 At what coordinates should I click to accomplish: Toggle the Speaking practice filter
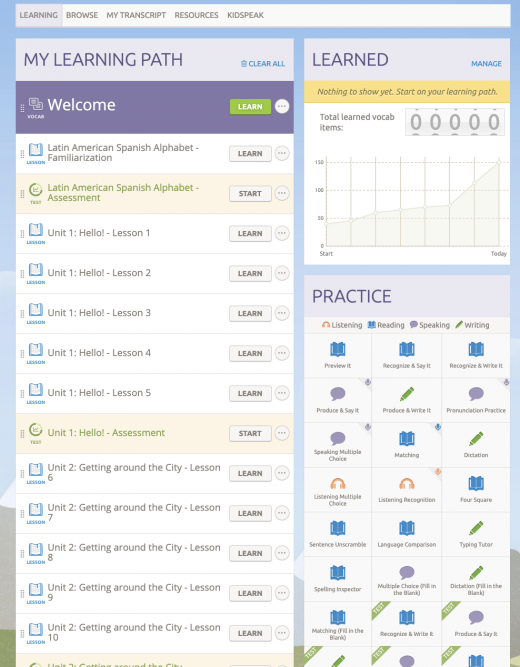[429, 325]
